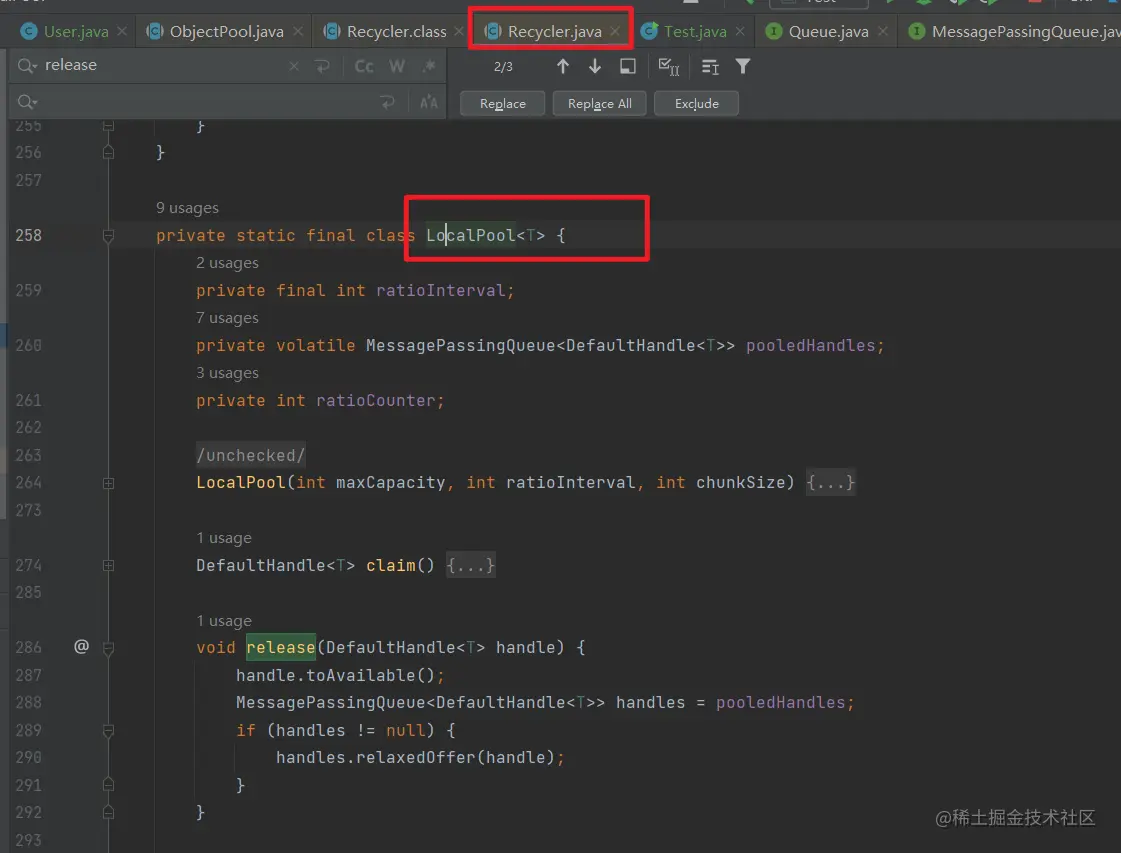Screen dimensions: 1121x853
Task: Click in the find text field
Action: pos(164,66)
